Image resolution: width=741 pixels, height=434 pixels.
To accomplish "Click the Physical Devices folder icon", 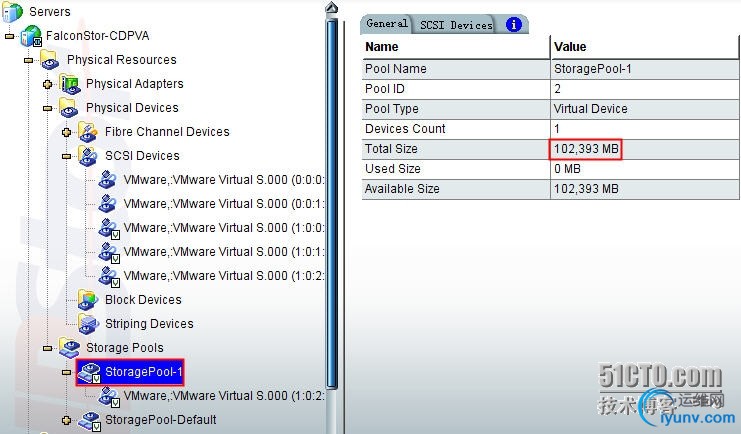I will pyautogui.click(x=69, y=108).
